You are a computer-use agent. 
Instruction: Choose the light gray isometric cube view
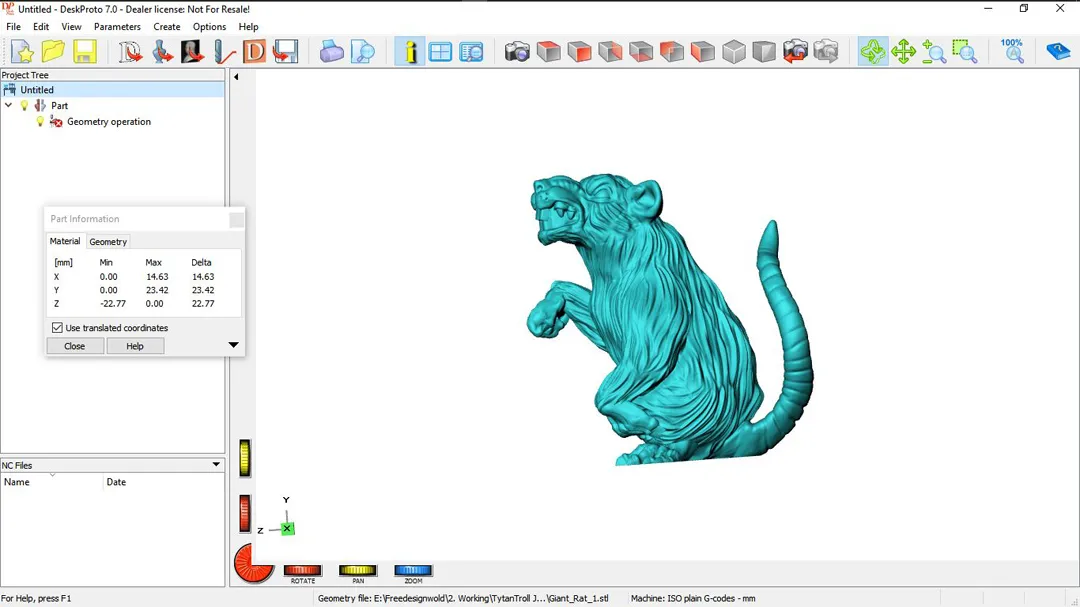pos(734,52)
